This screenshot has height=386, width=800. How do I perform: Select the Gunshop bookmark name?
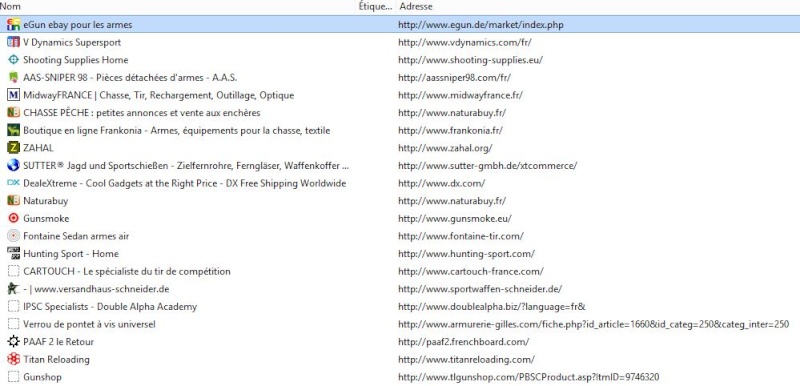(x=42, y=377)
